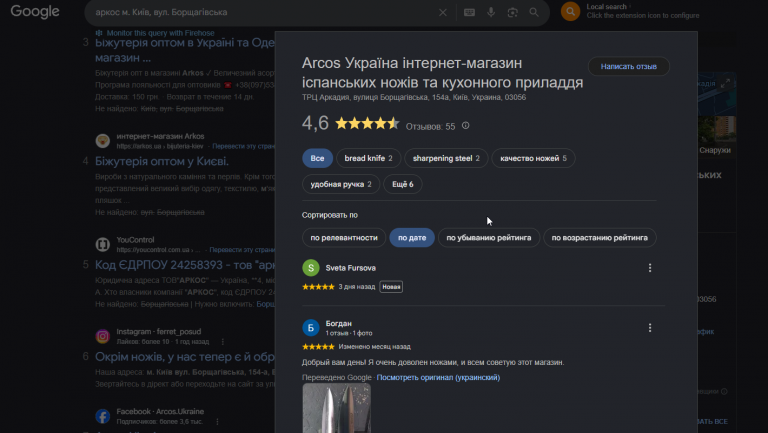
Task: Open the Google logo homepage
Action: [35, 11]
